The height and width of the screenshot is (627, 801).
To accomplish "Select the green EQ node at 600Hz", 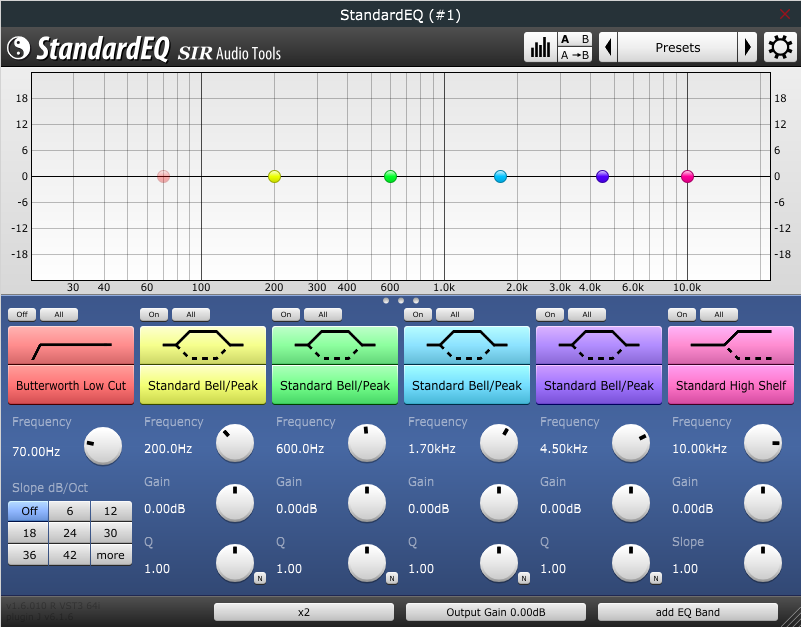I will pos(390,176).
